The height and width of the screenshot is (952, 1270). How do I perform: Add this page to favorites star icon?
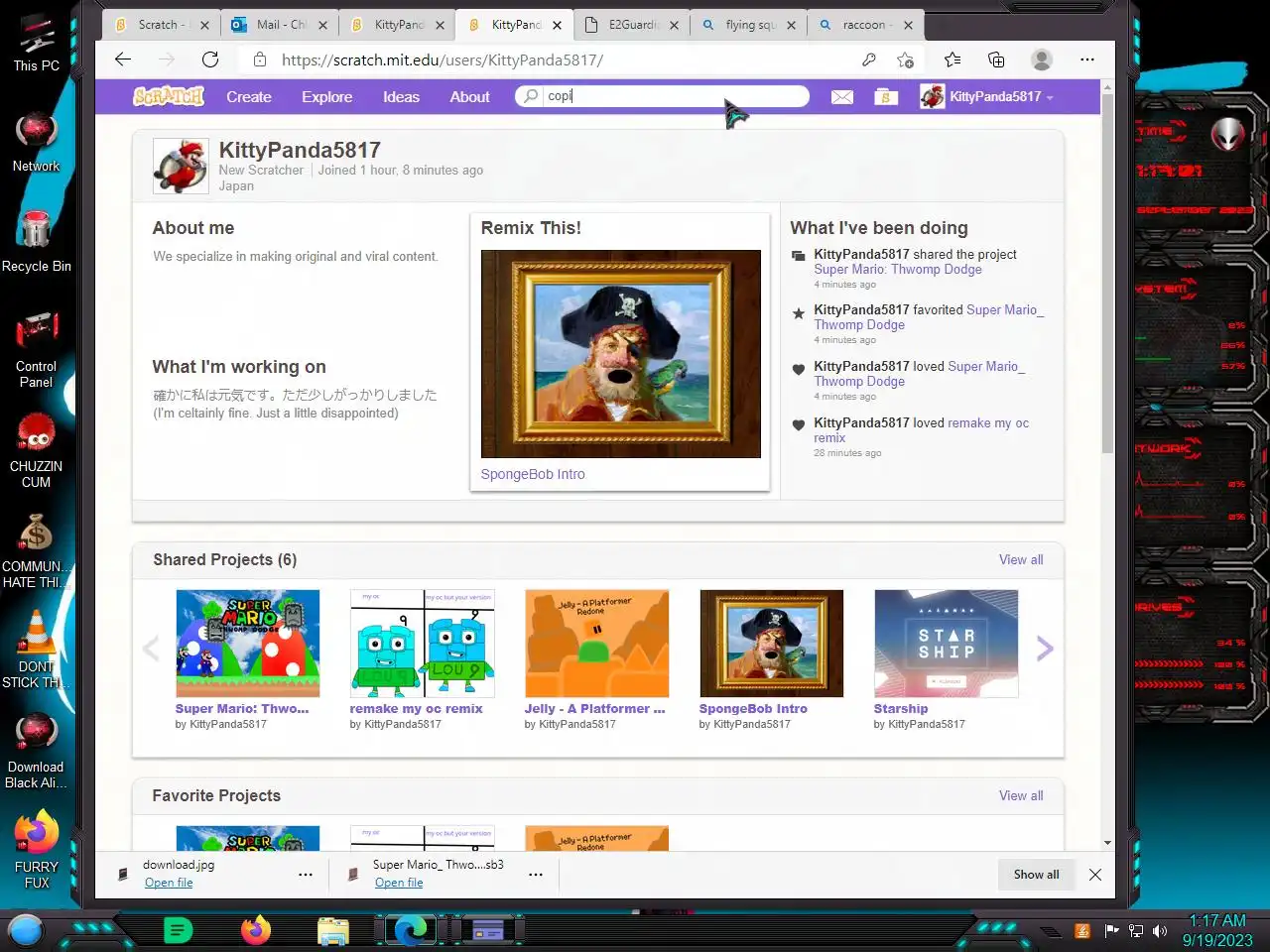pos(905,59)
